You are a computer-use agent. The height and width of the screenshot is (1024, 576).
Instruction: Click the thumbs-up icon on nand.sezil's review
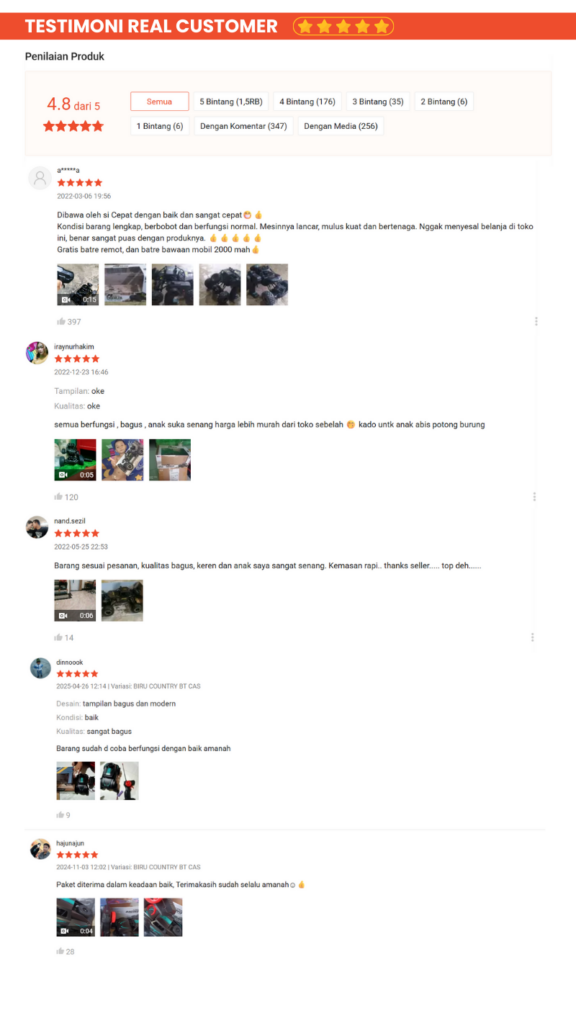click(58, 637)
